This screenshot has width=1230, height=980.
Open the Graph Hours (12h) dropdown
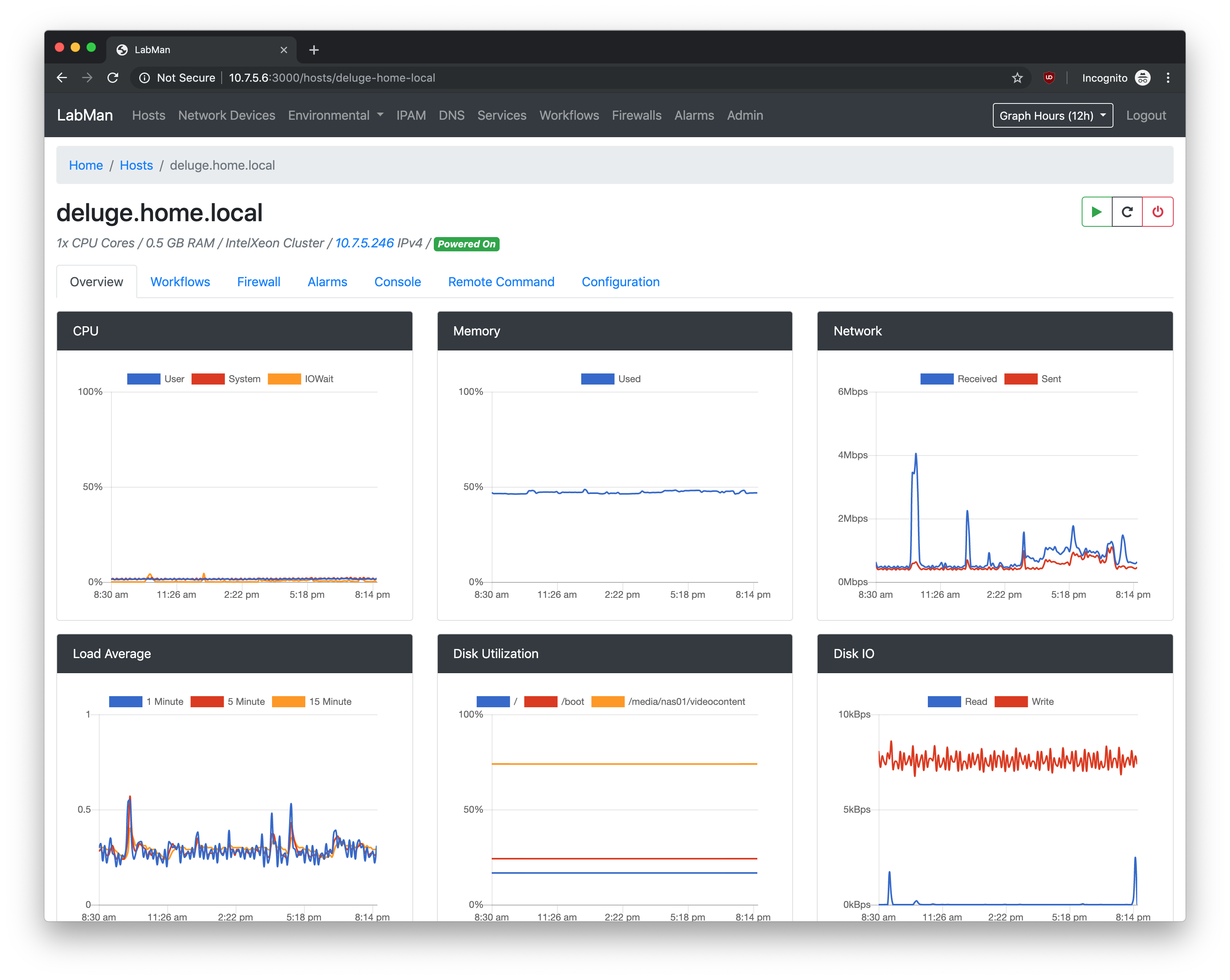(x=1052, y=116)
